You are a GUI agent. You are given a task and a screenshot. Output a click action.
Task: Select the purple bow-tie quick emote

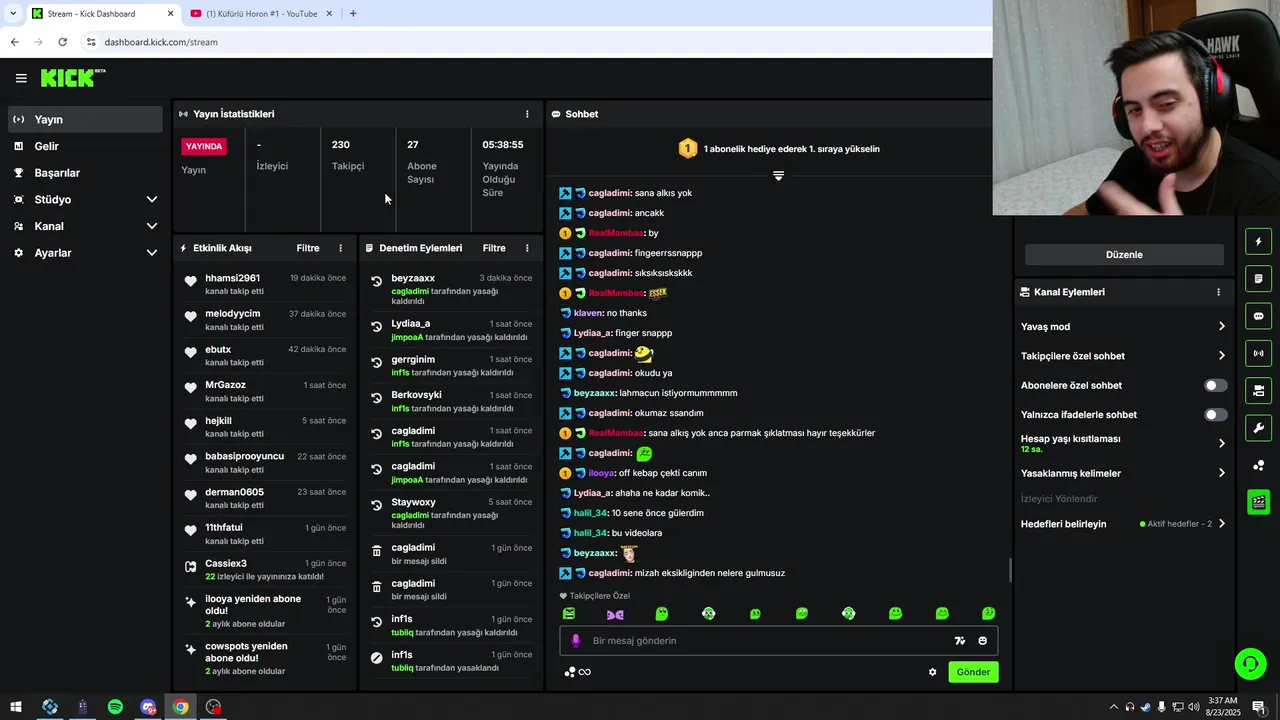tap(615, 614)
